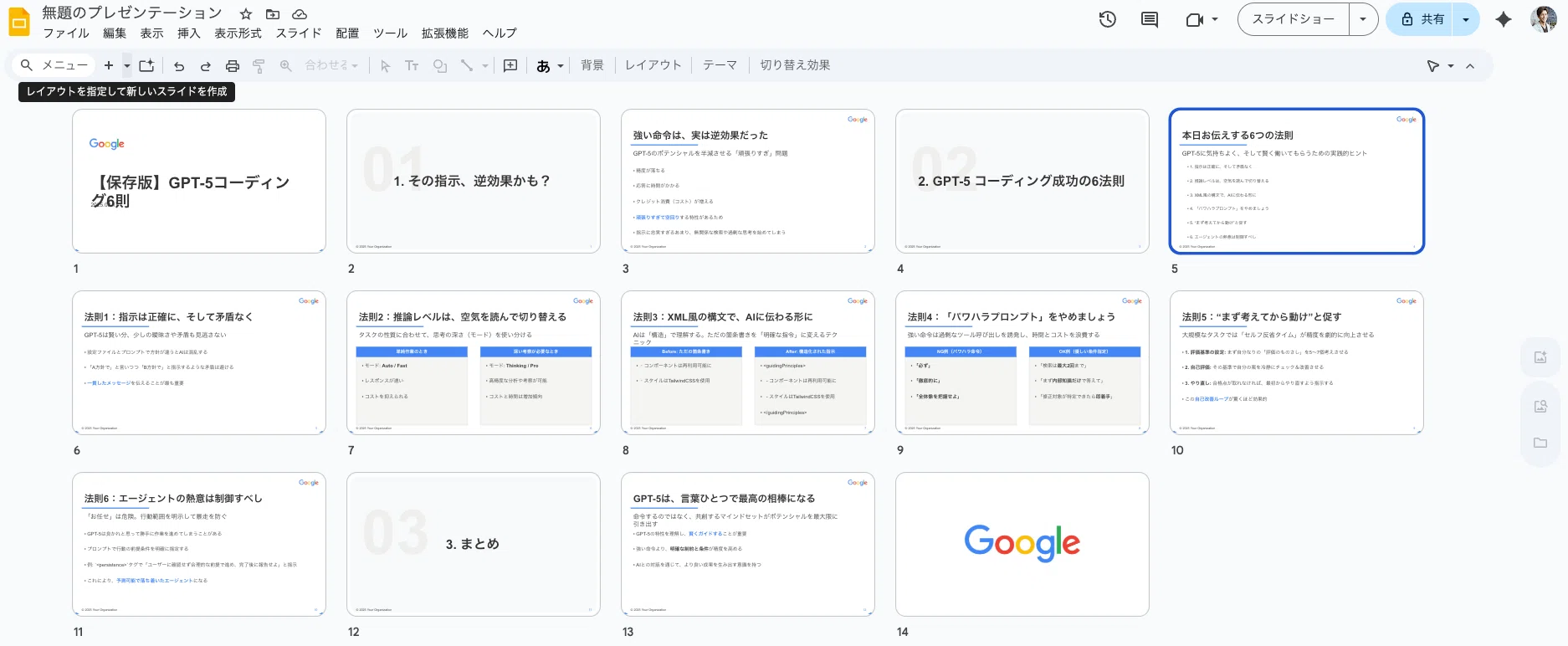Screen dimensions: 1568x646
Task: Click the redo arrow icon
Action: [206, 65]
